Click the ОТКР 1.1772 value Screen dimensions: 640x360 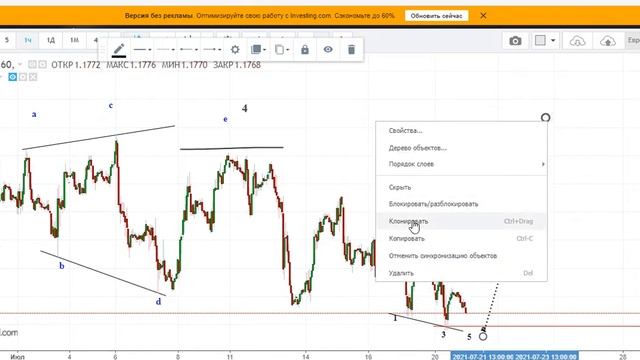(76, 65)
